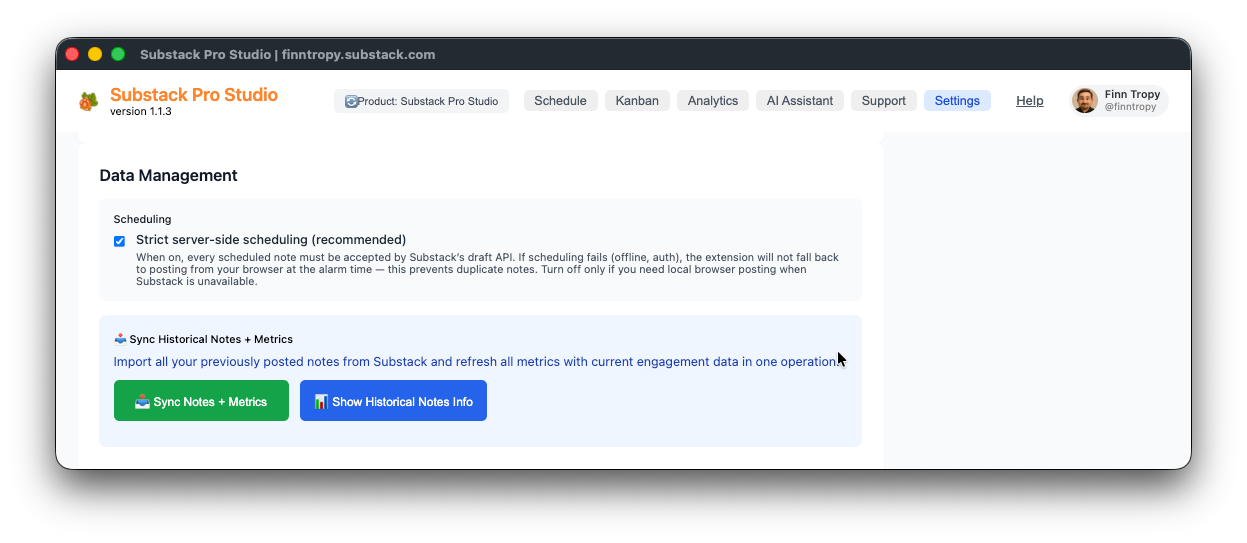The width and height of the screenshot is (1247, 543).
Task: Click the Product: Substack Pro Studio button
Action: click(x=421, y=101)
